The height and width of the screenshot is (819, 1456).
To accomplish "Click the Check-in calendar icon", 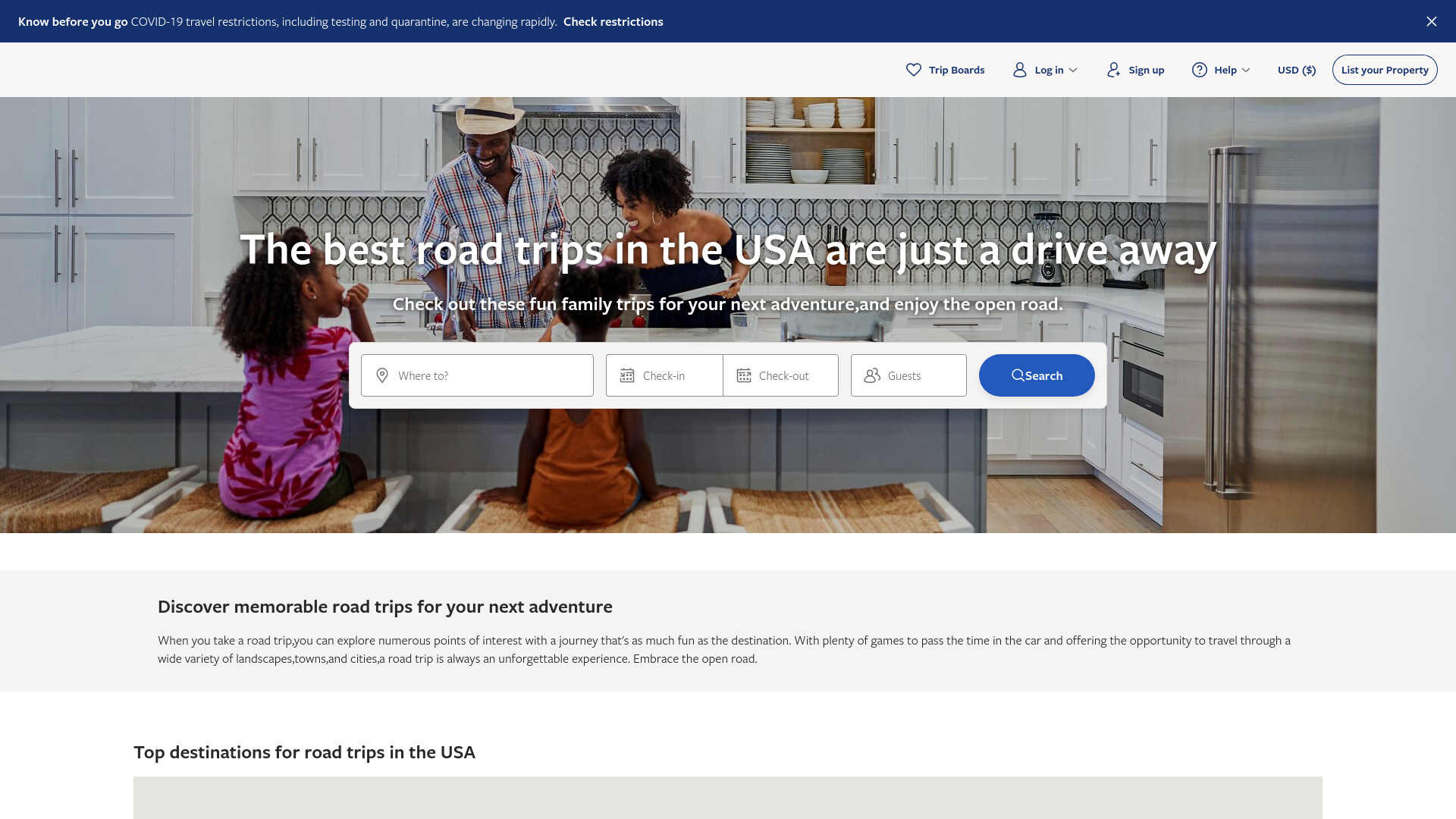I will [627, 375].
